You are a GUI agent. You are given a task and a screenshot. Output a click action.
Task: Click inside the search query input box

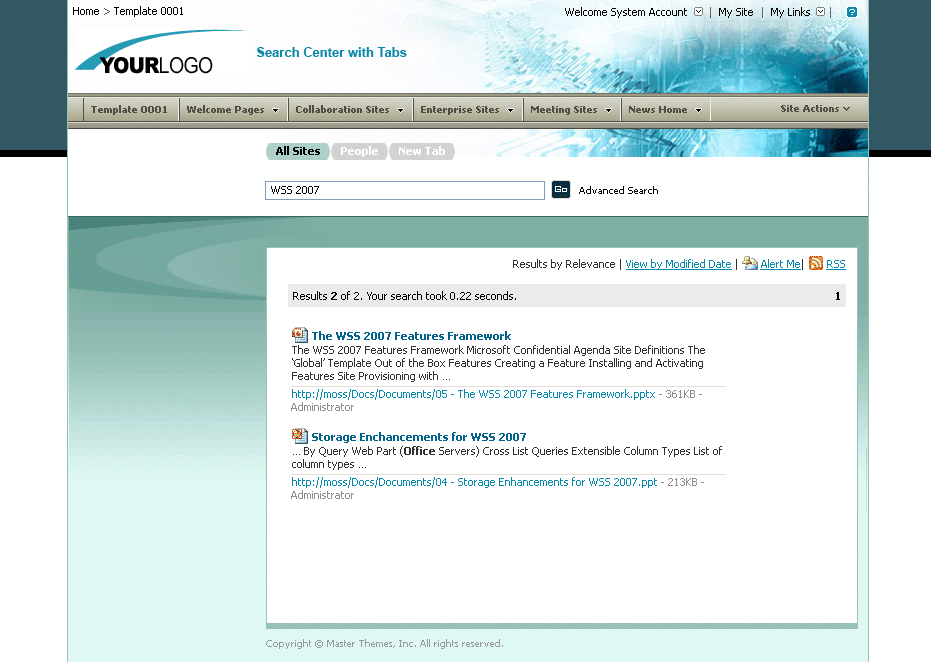(x=404, y=189)
